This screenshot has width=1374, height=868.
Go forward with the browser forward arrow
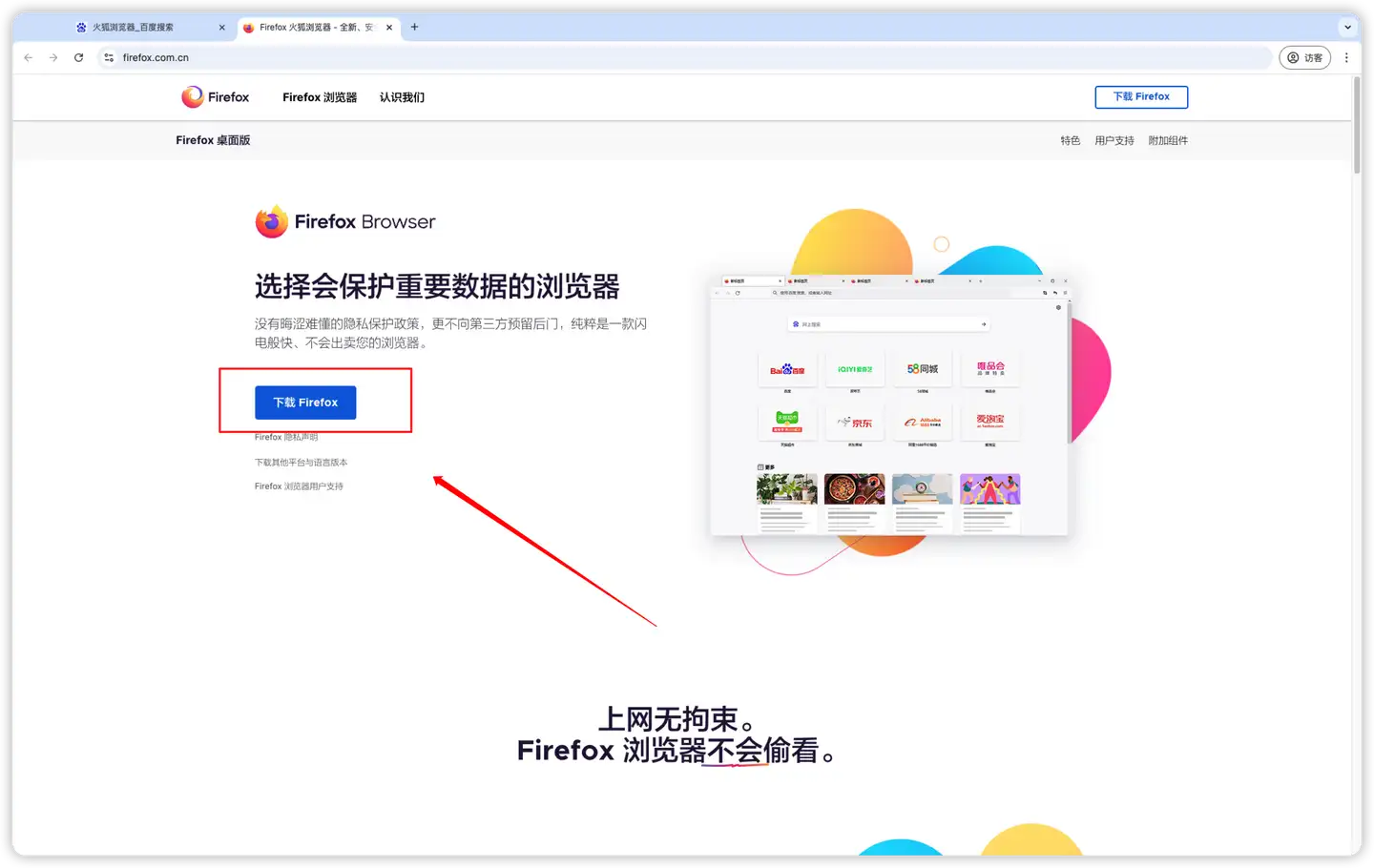[53, 57]
